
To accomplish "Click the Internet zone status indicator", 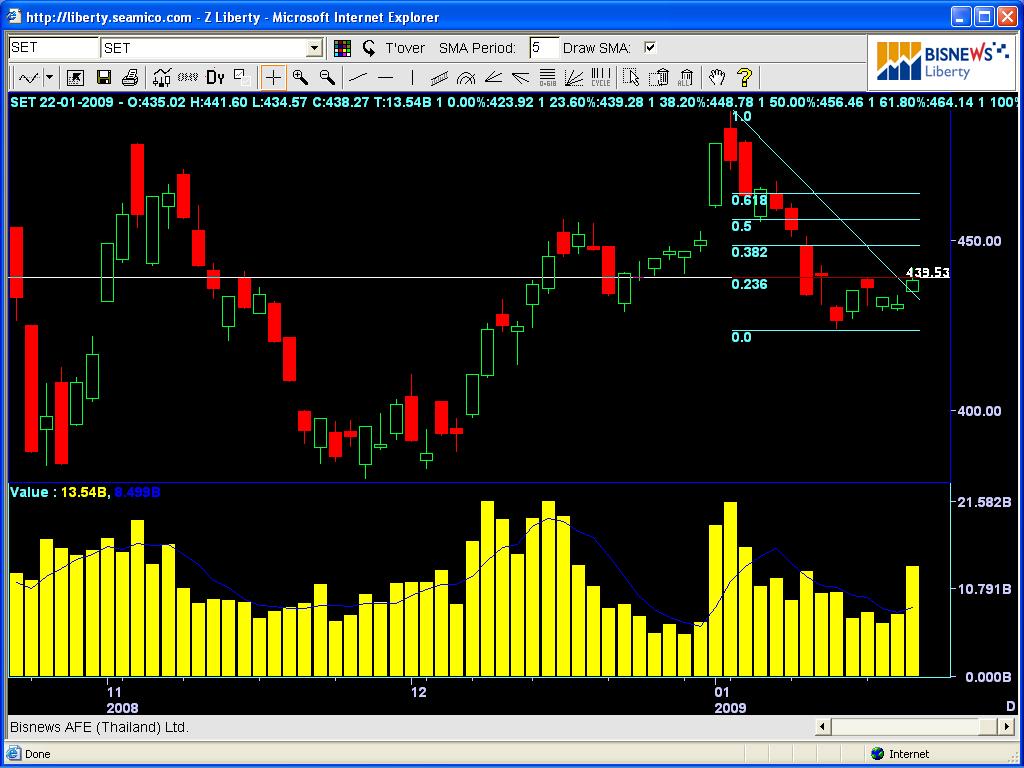I will [901, 754].
